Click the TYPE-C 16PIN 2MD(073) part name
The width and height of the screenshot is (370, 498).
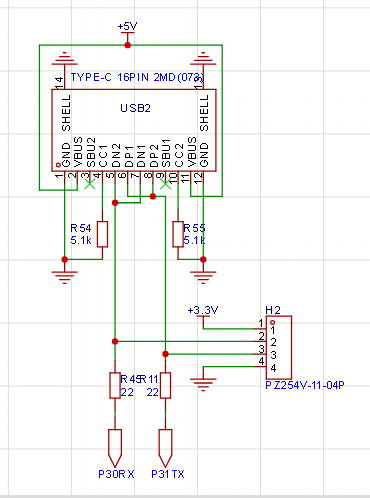click(137, 77)
